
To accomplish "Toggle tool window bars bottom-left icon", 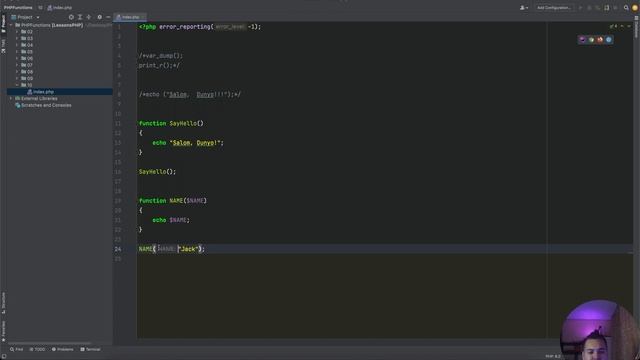I will [x=3, y=357].
